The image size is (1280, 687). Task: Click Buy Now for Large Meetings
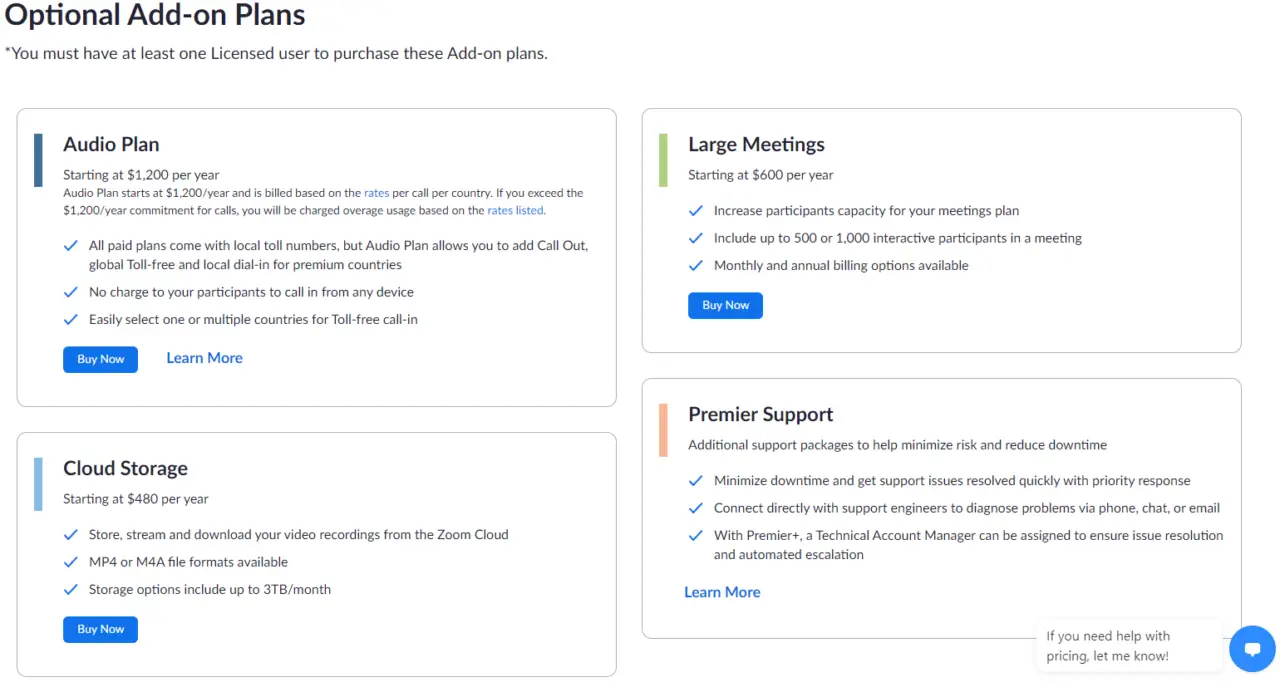725,305
